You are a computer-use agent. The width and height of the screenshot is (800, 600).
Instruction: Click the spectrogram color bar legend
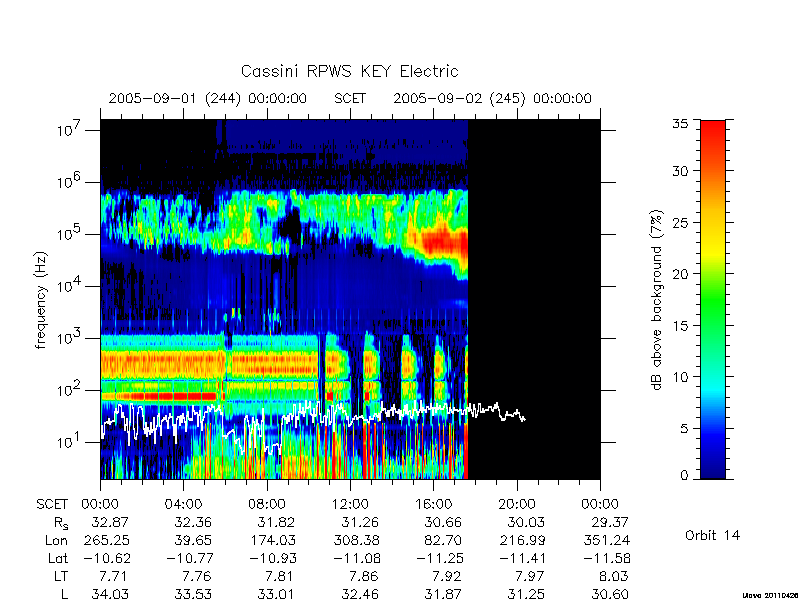click(713, 299)
